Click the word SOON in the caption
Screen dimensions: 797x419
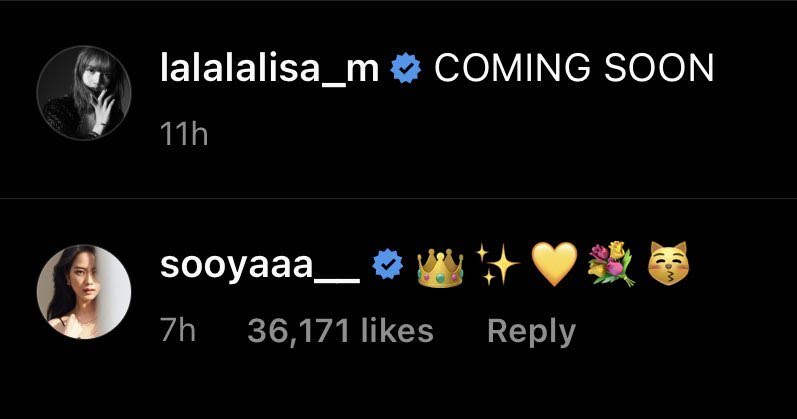pos(659,68)
